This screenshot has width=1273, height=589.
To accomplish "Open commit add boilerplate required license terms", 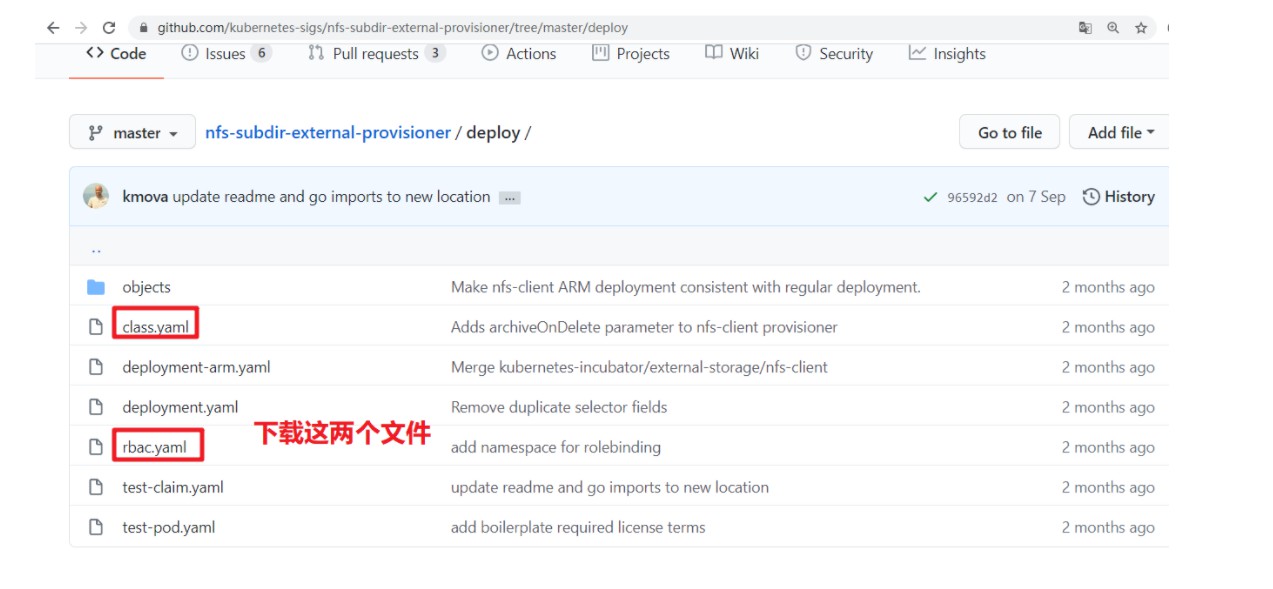I will (x=578, y=527).
